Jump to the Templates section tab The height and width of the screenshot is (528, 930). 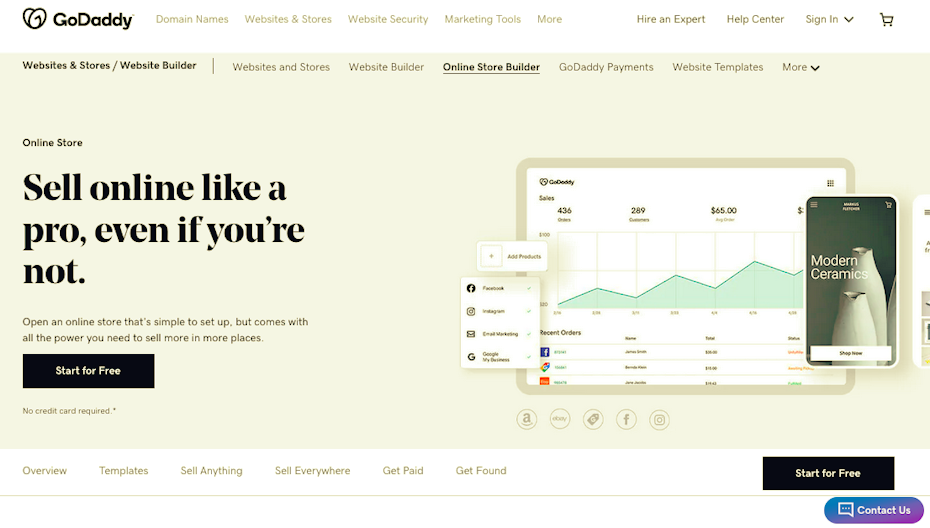coord(124,471)
